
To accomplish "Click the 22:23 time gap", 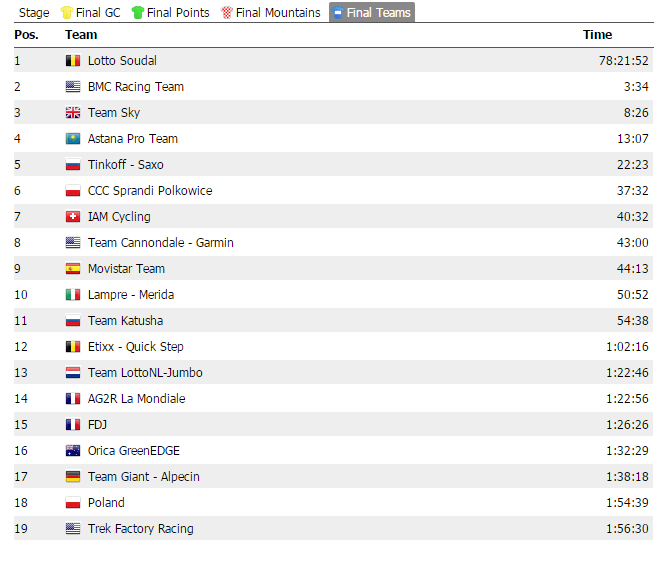I will point(632,165).
